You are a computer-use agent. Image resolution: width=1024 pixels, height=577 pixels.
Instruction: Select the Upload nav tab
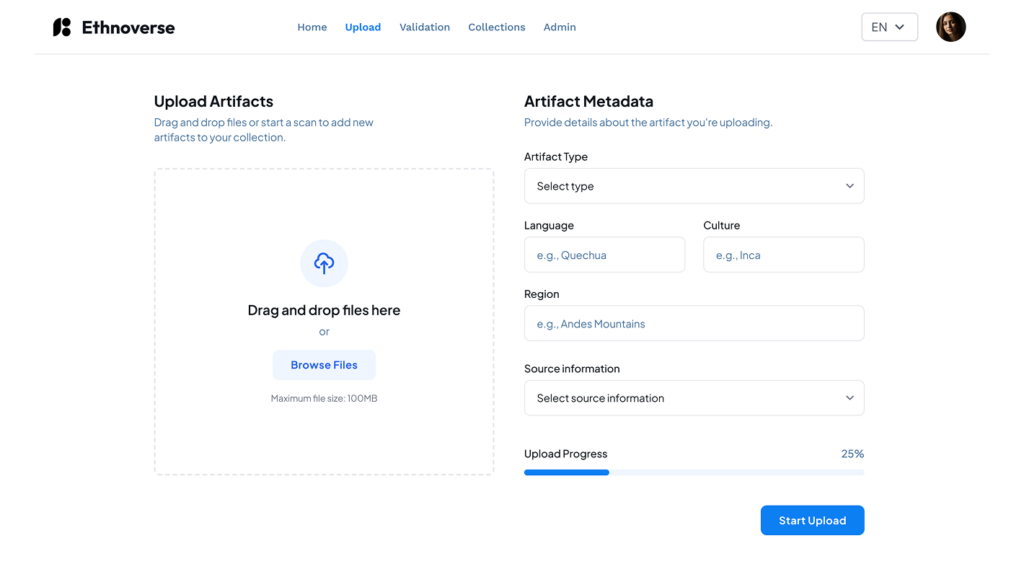click(x=362, y=27)
